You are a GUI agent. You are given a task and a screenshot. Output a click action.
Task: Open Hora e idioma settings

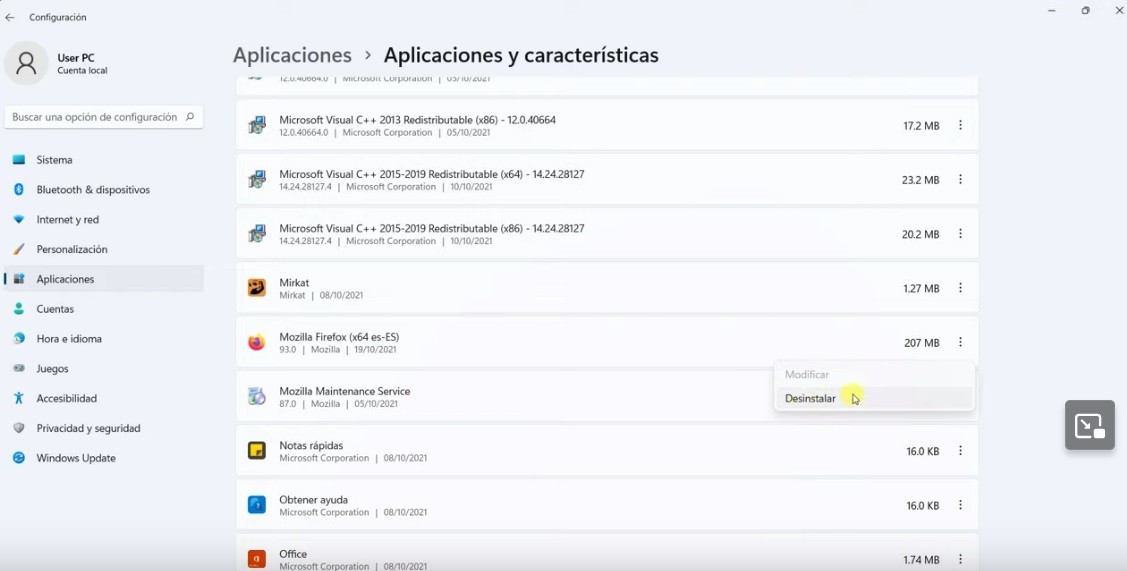tap(104, 339)
